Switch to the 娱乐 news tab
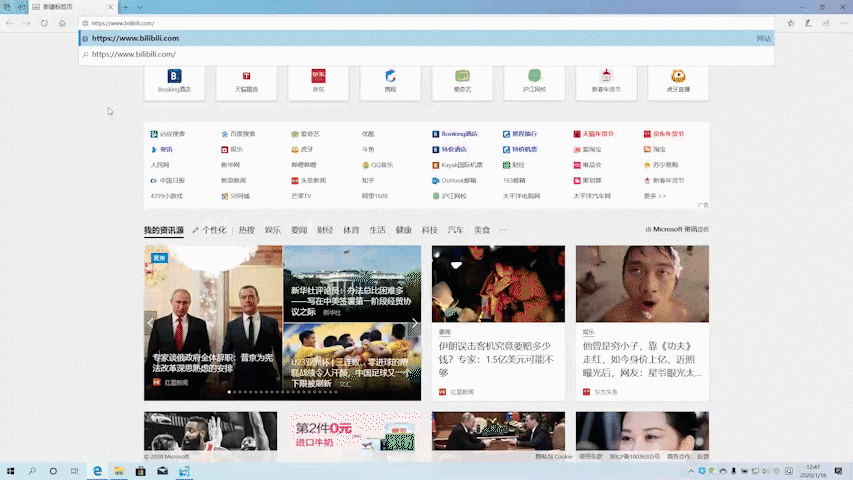This screenshot has height=480, width=853. click(x=273, y=230)
